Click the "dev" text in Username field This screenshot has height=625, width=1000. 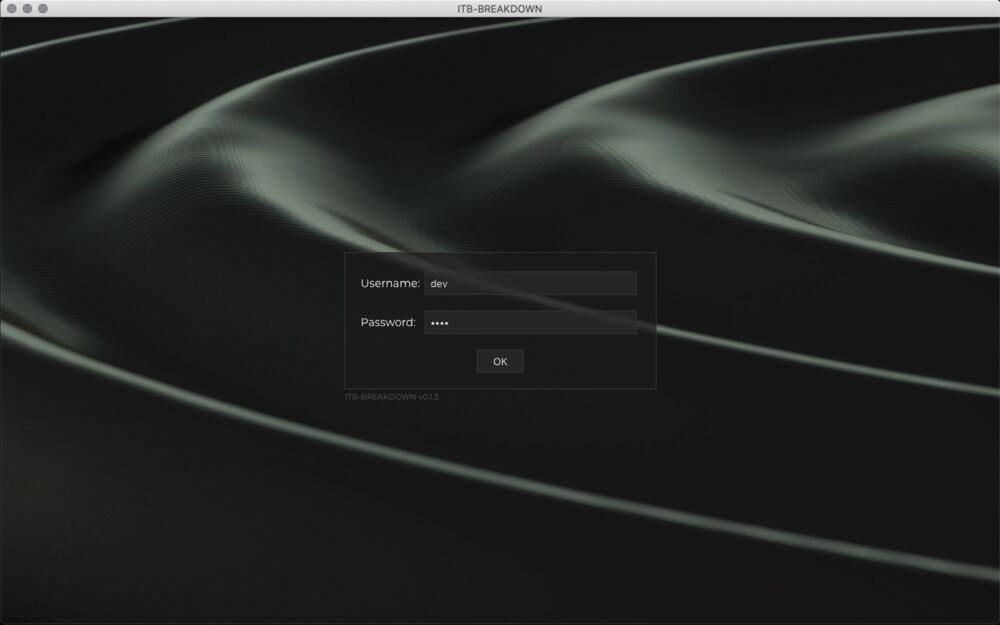pyautogui.click(x=438, y=283)
